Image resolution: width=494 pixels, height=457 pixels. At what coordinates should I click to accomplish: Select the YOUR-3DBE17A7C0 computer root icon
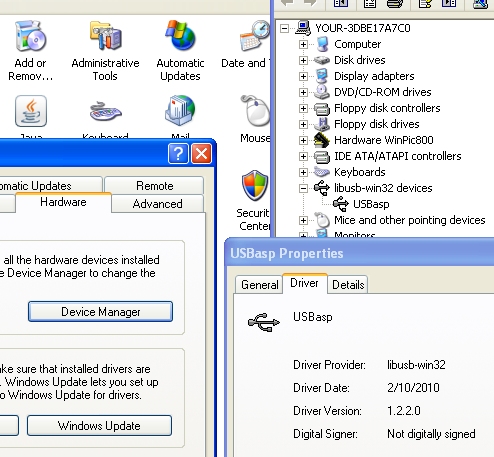(303, 28)
